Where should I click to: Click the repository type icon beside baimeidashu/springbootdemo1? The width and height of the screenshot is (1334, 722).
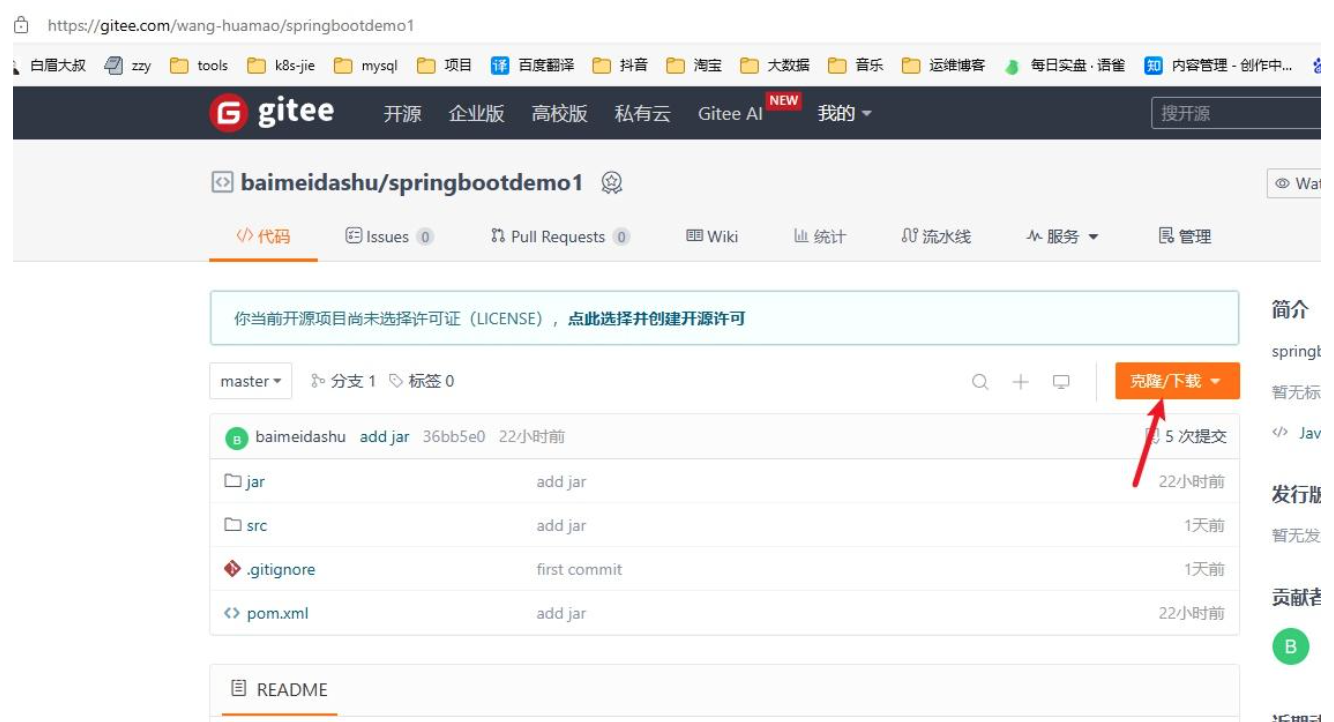[221, 183]
